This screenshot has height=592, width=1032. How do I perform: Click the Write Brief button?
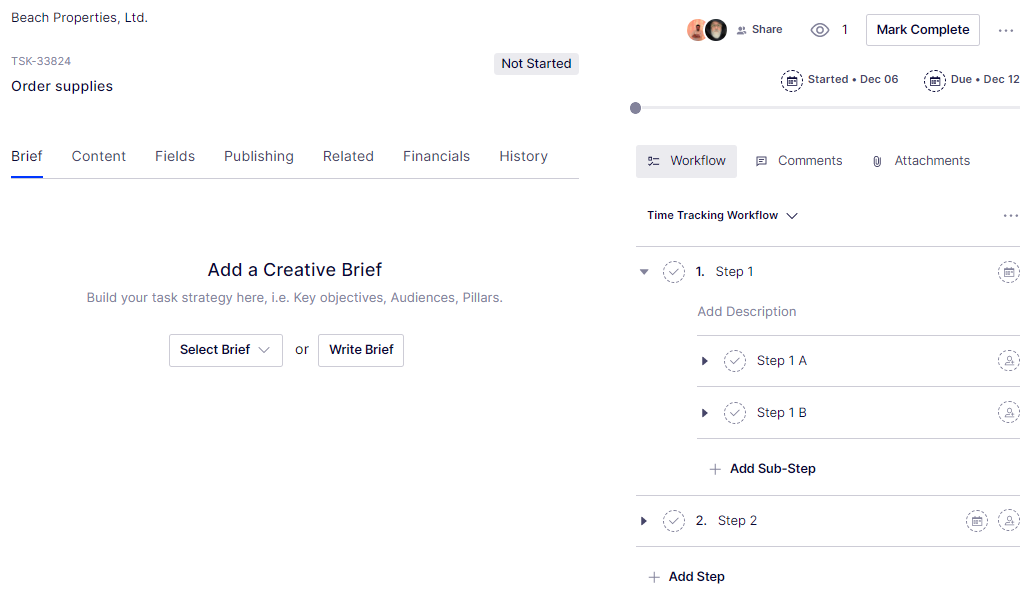[x=361, y=350]
